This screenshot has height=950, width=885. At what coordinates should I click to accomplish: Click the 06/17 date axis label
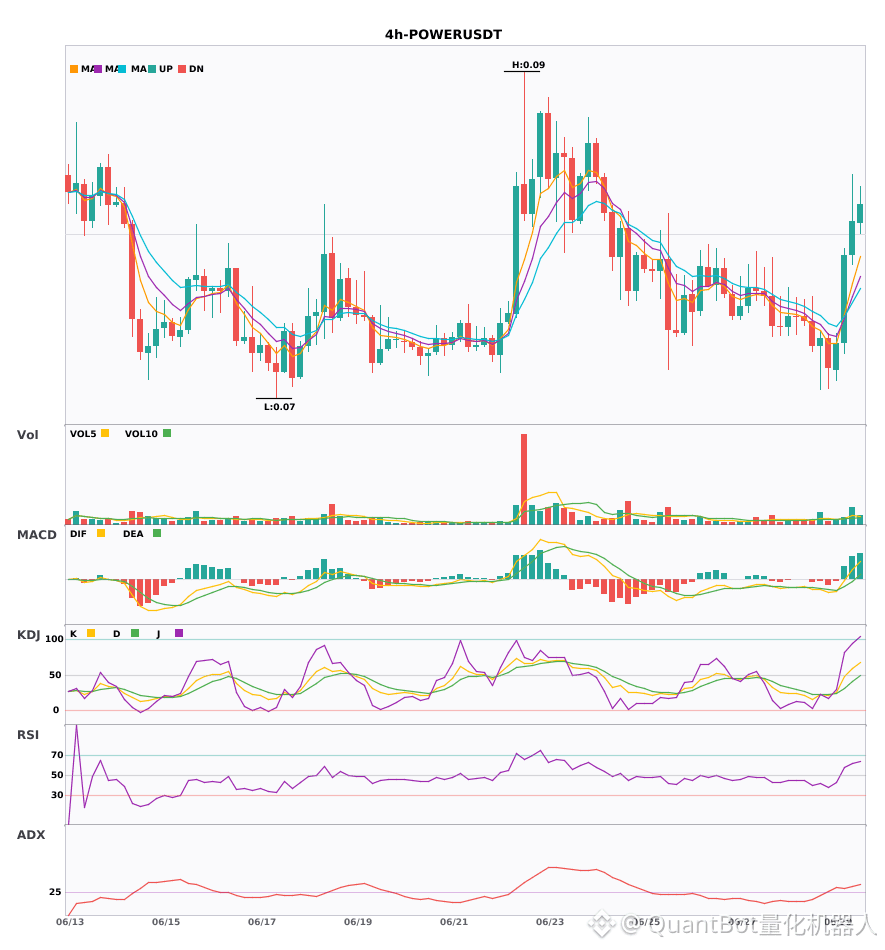(262, 922)
